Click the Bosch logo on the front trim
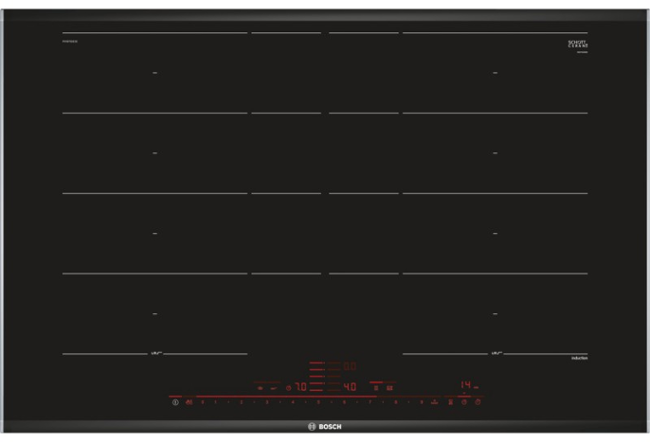 pos(324,425)
